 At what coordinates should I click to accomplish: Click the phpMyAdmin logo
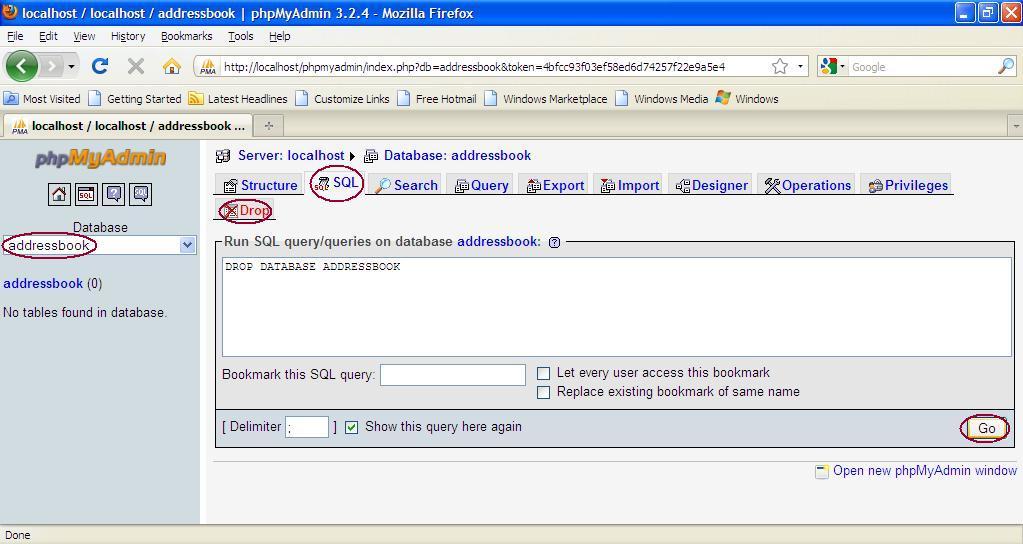tap(100, 159)
